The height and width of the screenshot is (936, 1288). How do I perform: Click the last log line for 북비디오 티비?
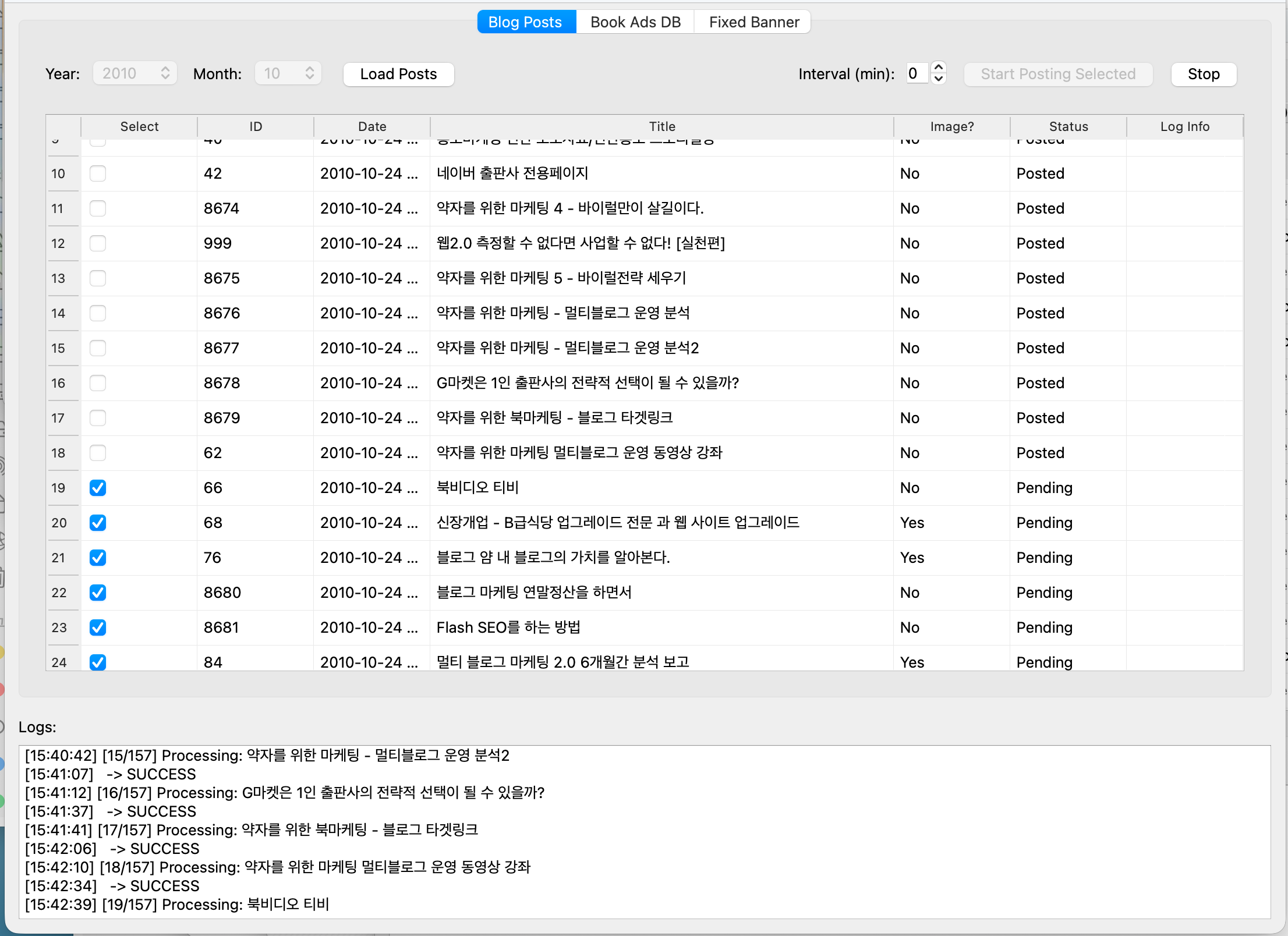[x=177, y=905]
